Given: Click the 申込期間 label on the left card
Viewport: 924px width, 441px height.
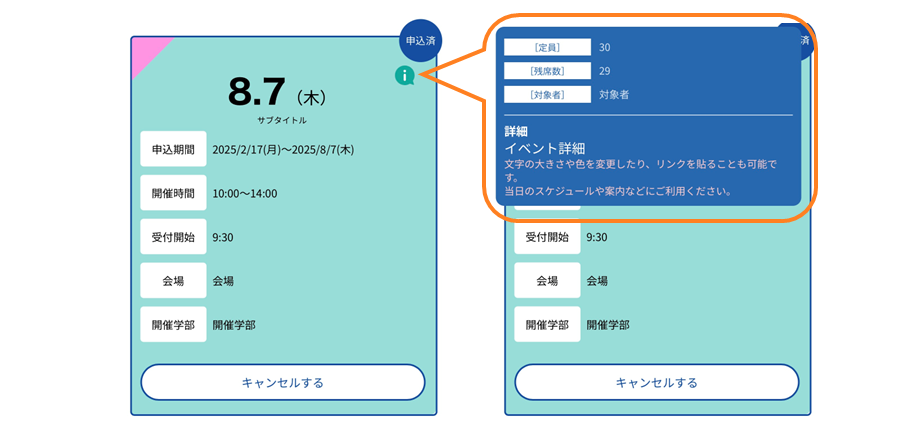Looking at the screenshot, I should coord(173,149).
